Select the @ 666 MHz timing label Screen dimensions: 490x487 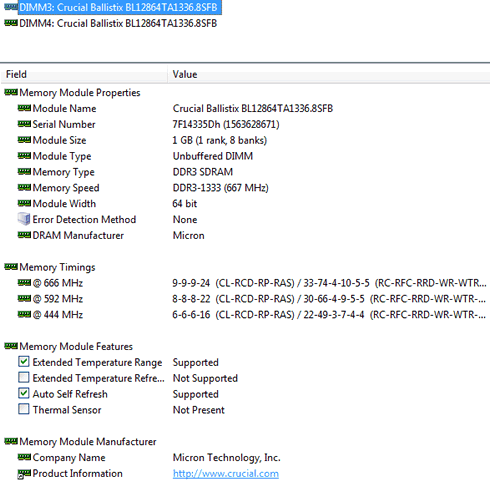click(58, 283)
